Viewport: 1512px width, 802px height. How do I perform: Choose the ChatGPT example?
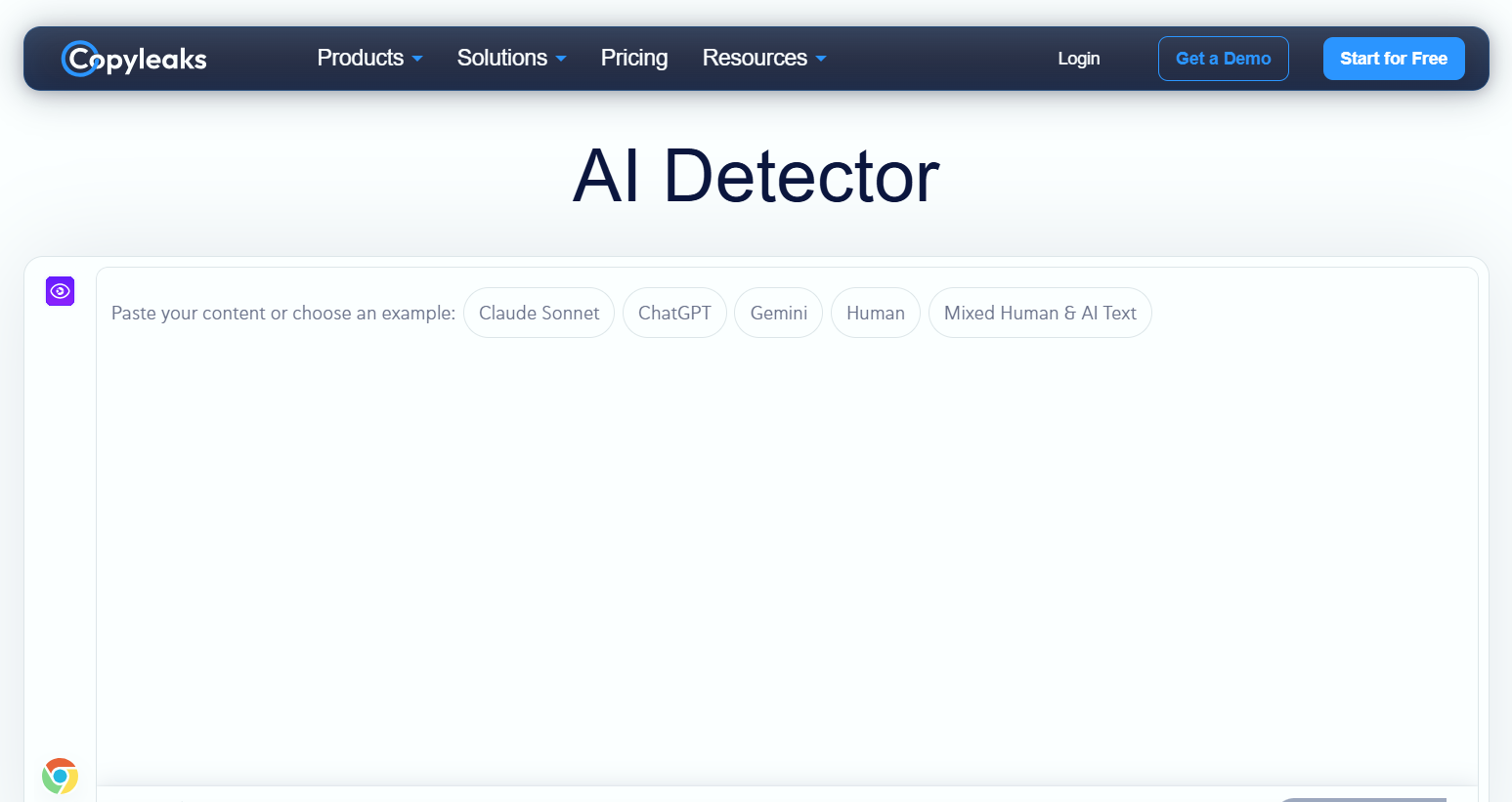[x=674, y=313]
